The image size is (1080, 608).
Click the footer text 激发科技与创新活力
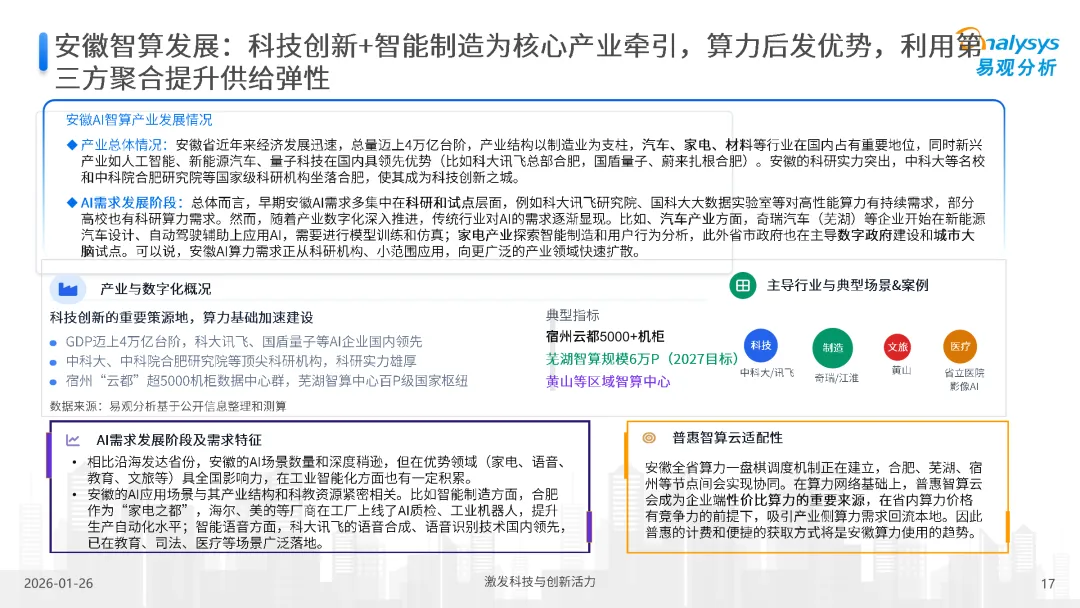pos(540,582)
